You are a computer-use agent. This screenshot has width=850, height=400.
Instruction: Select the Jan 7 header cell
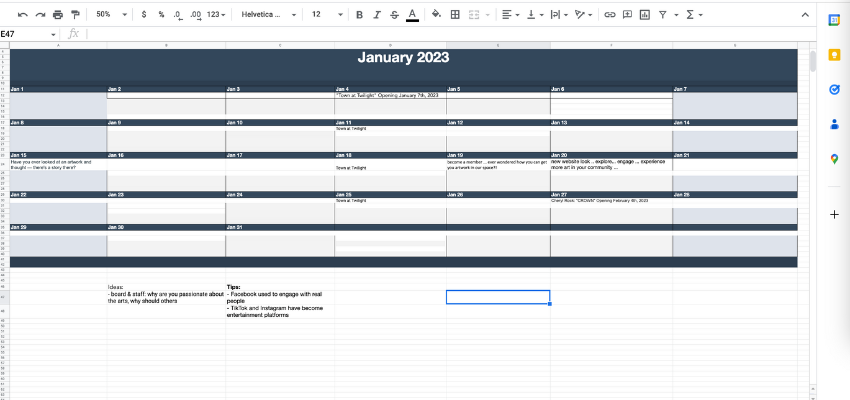tap(735, 89)
